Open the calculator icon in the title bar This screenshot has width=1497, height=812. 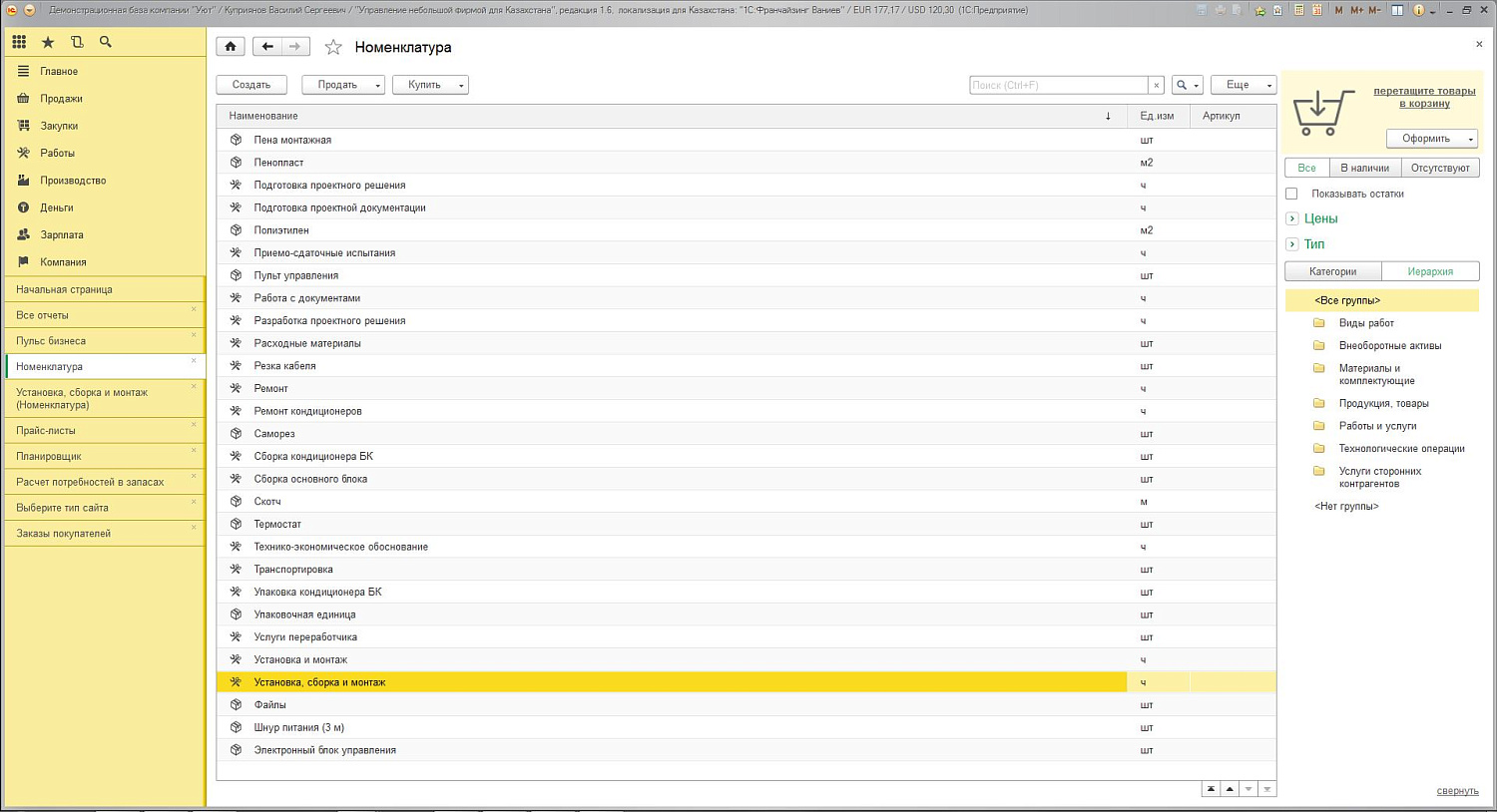1298,10
